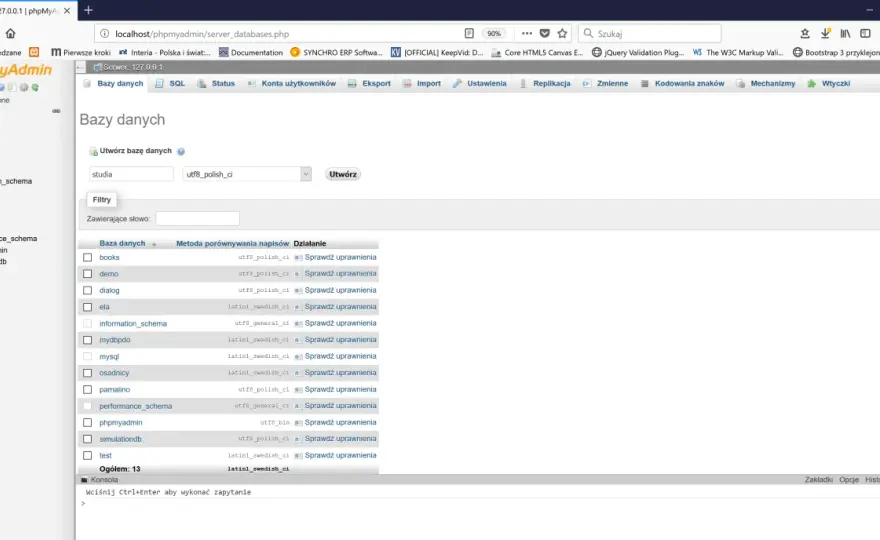Toggle reader view icon in address bar
880x540 pixels.
469,34
